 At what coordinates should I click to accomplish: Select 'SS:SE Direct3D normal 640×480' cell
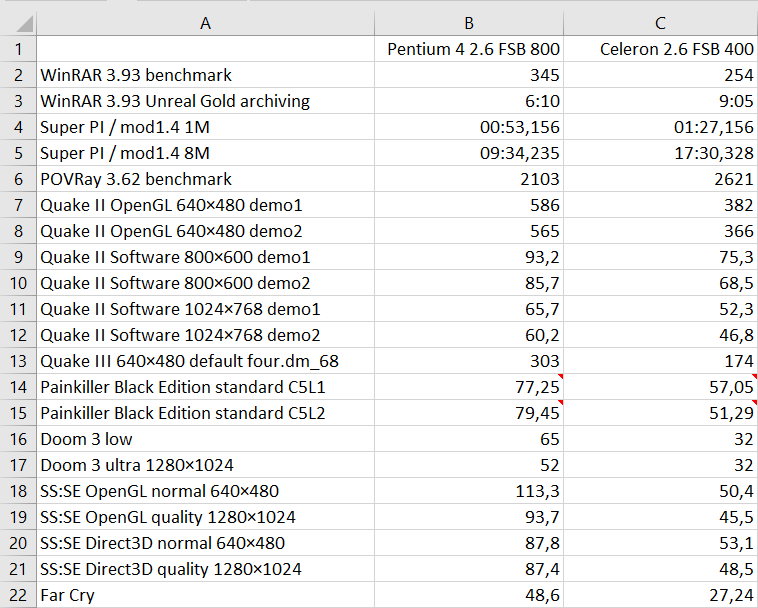coord(205,543)
